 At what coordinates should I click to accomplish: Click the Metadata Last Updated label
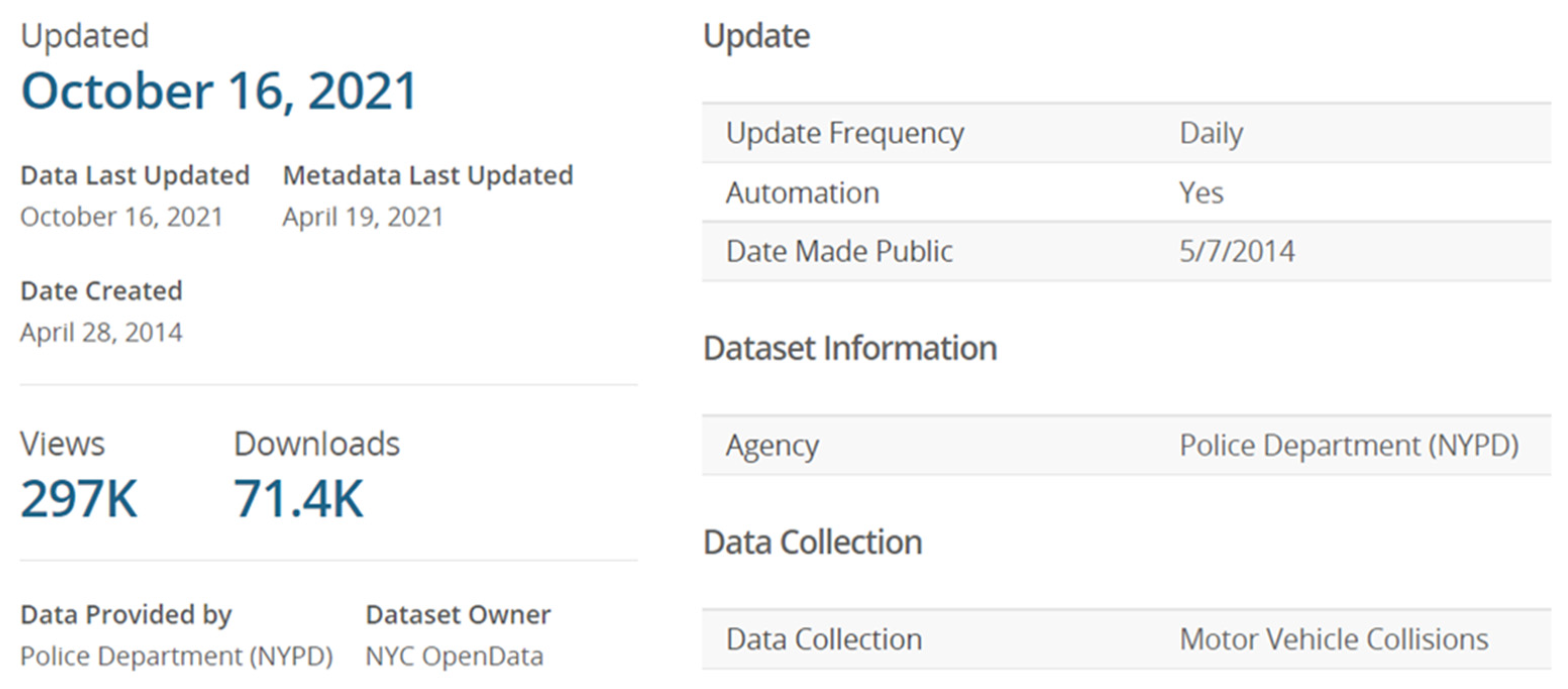point(428,176)
